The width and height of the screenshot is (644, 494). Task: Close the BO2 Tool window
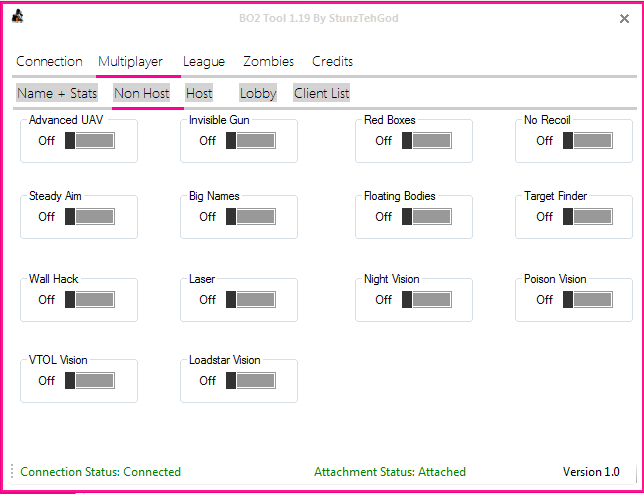coord(624,18)
